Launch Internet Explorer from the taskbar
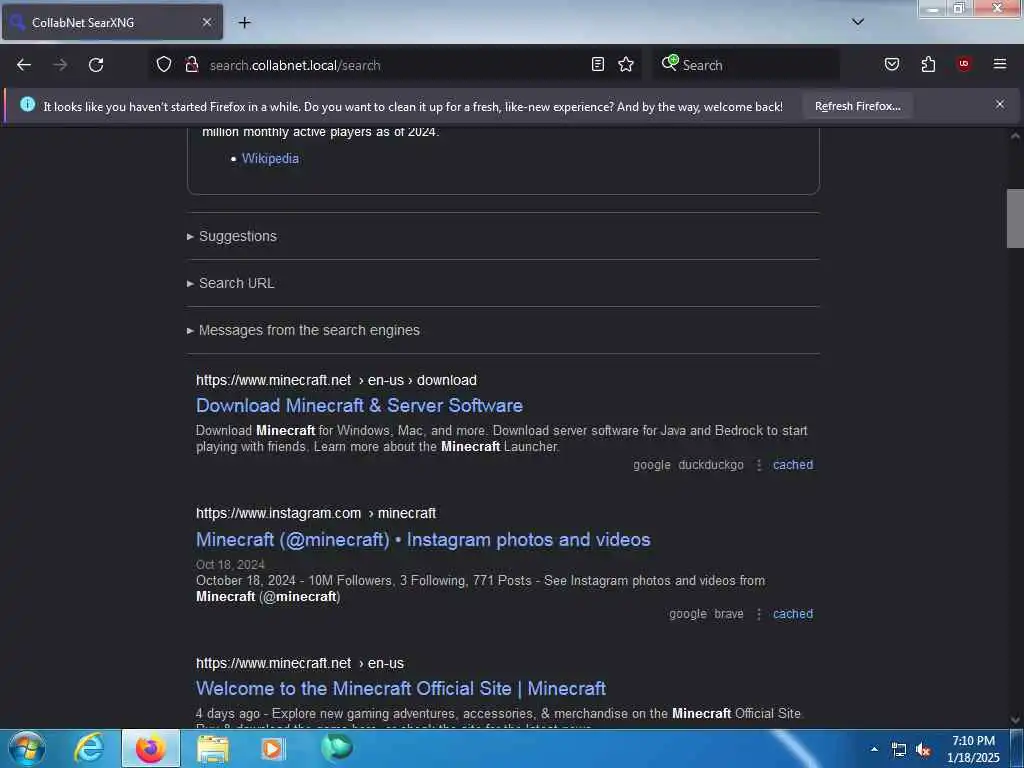 click(89, 748)
